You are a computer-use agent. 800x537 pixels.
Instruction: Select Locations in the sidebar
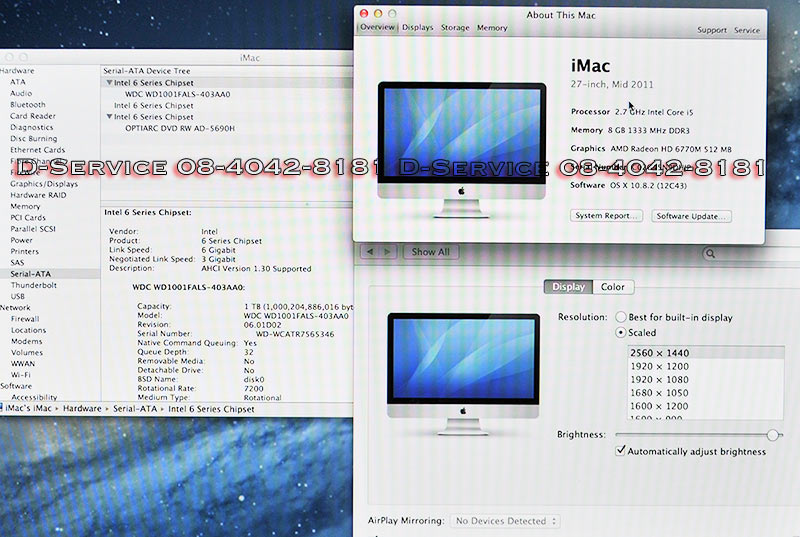29,330
